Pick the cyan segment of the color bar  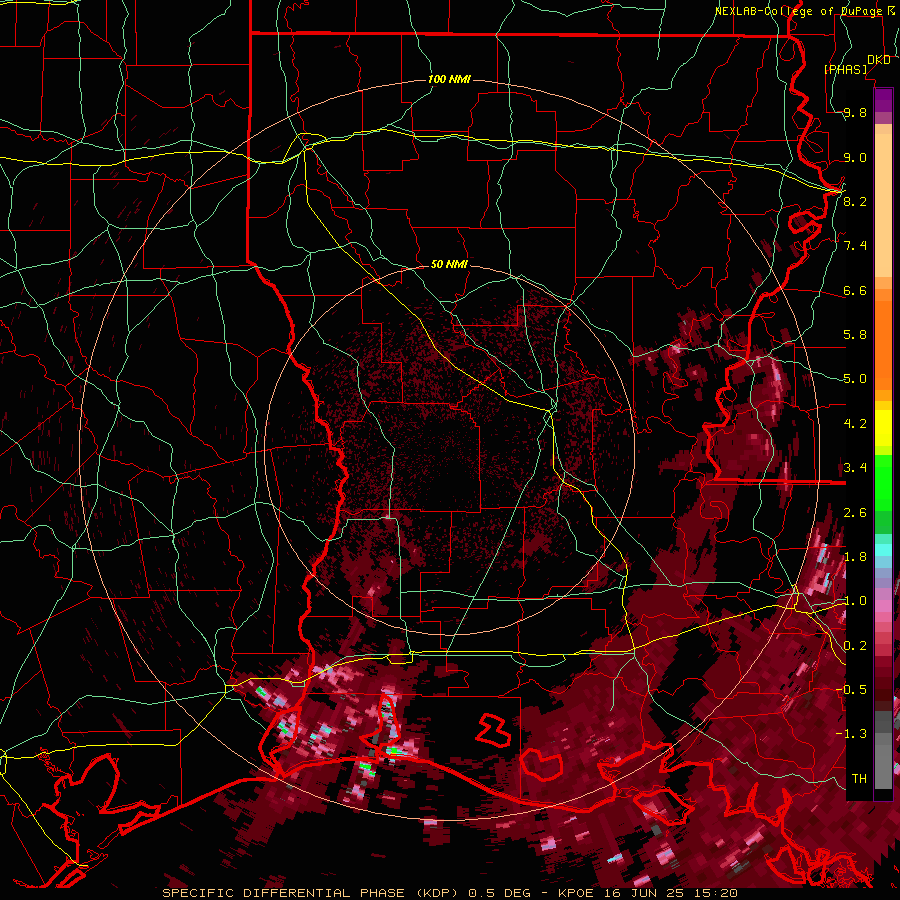tap(883, 549)
